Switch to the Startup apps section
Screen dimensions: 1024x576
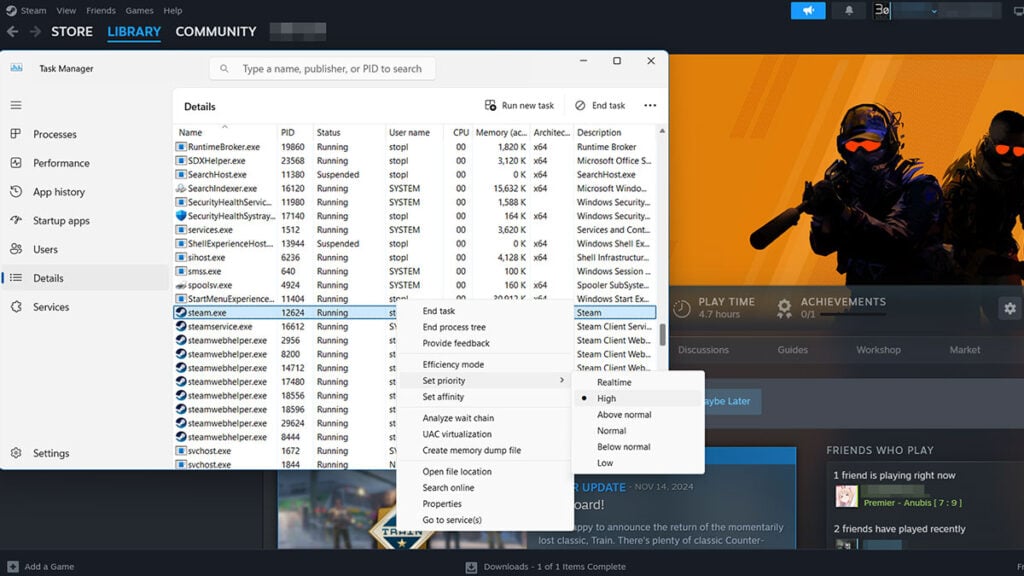pos(62,220)
